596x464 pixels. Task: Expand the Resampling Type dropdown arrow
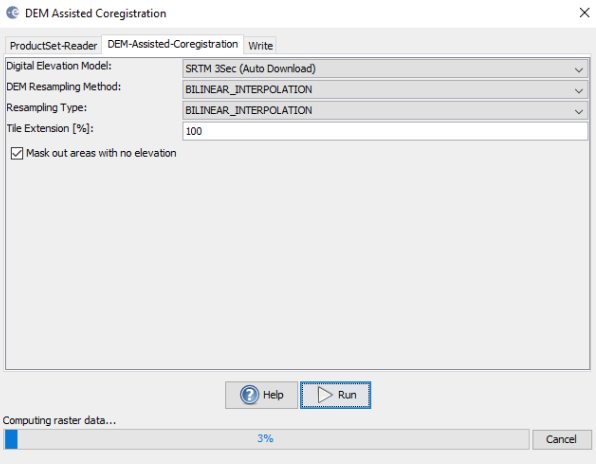tap(579, 111)
